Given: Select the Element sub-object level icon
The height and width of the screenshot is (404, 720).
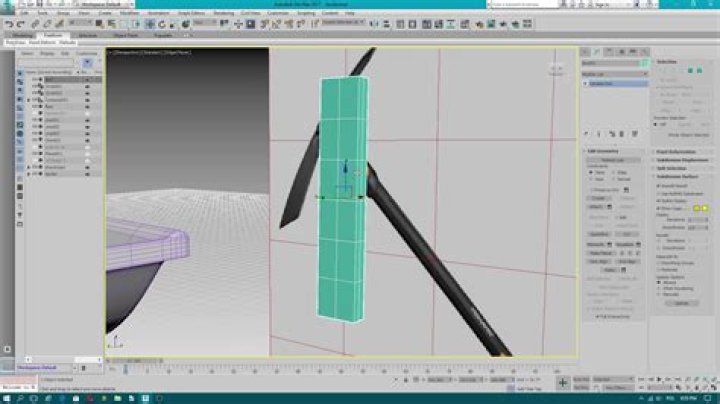Looking at the screenshot, I should point(699,71).
